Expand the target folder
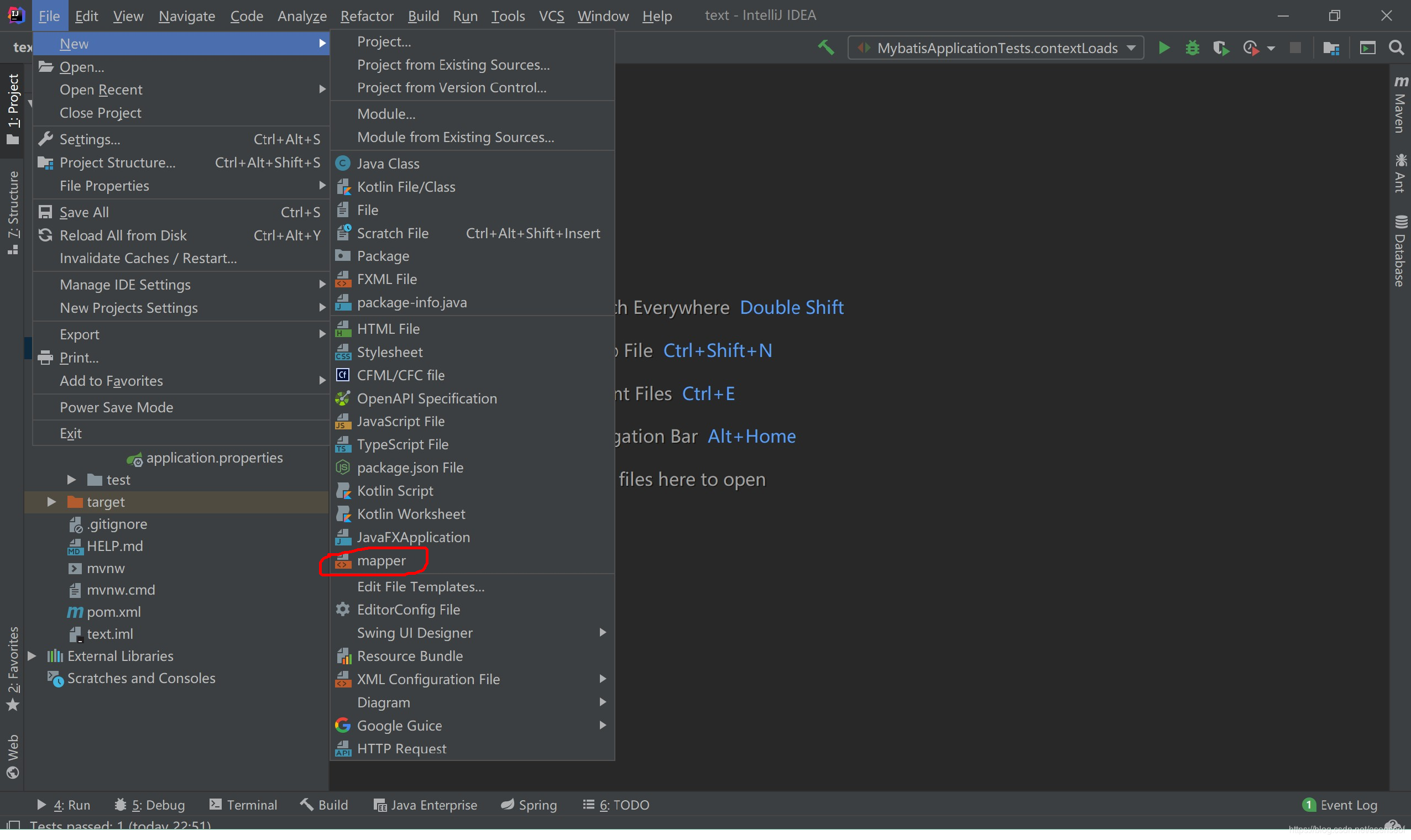The image size is (1411, 840). pos(51,502)
